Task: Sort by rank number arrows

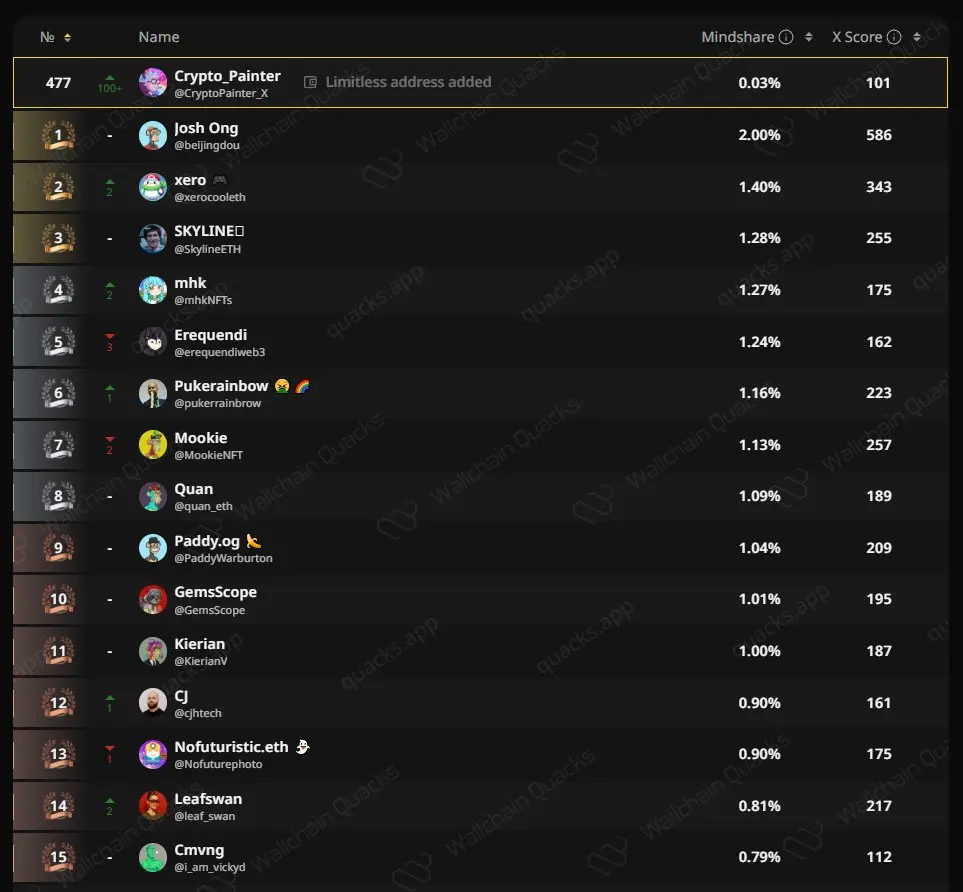Action: [x=68, y=38]
